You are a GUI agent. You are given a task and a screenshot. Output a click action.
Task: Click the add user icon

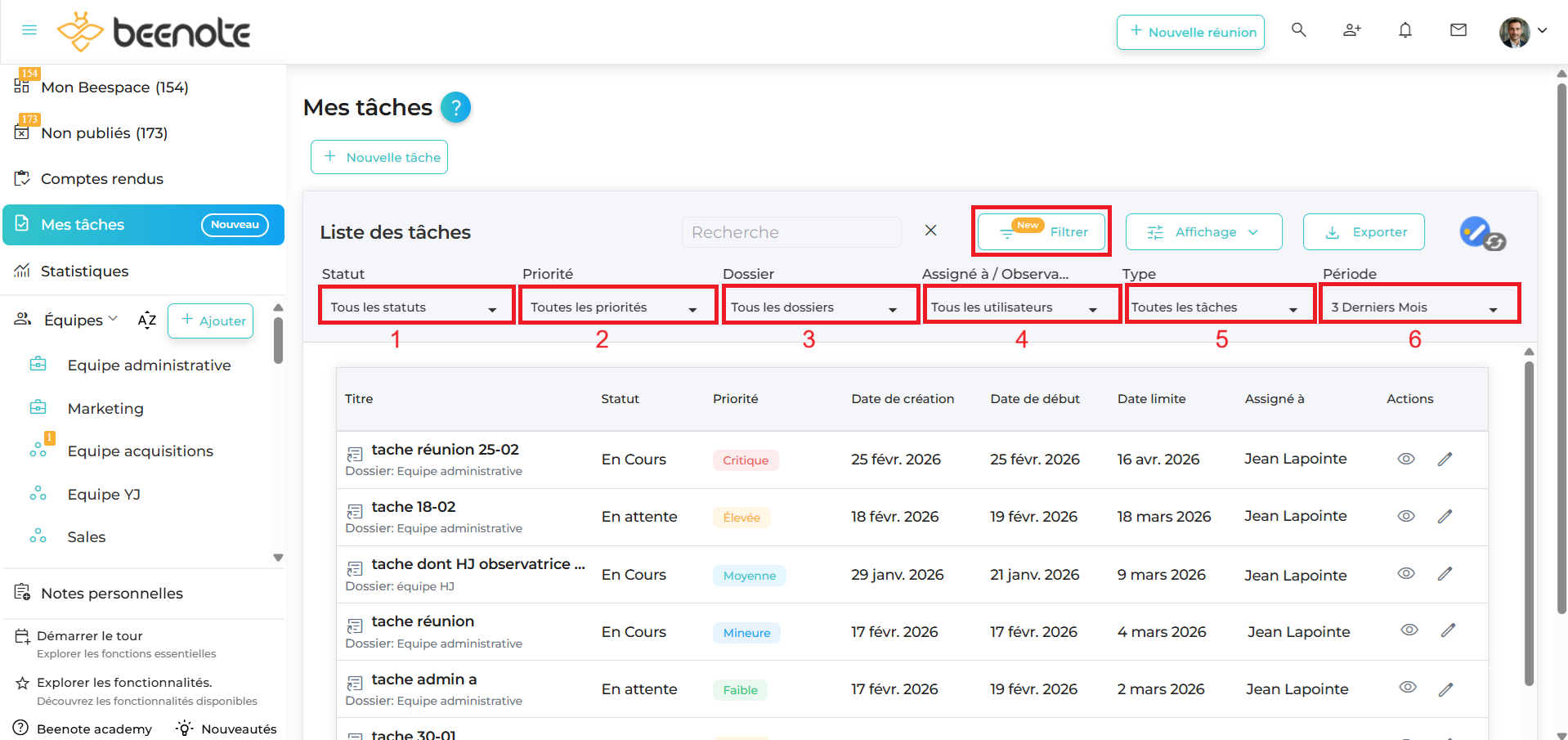(1351, 30)
